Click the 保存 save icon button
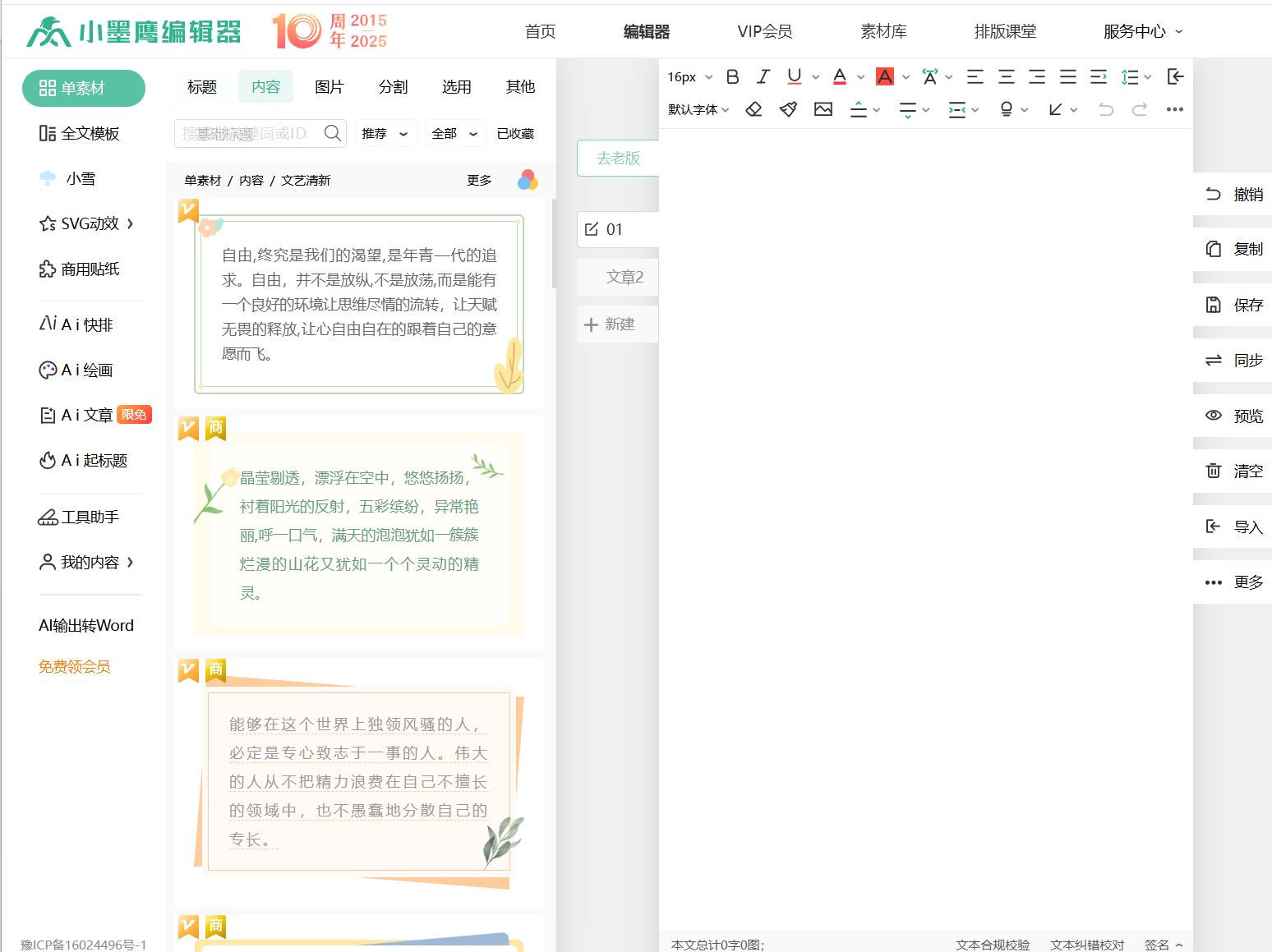This screenshot has height=952, width=1272. (1233, 305)
